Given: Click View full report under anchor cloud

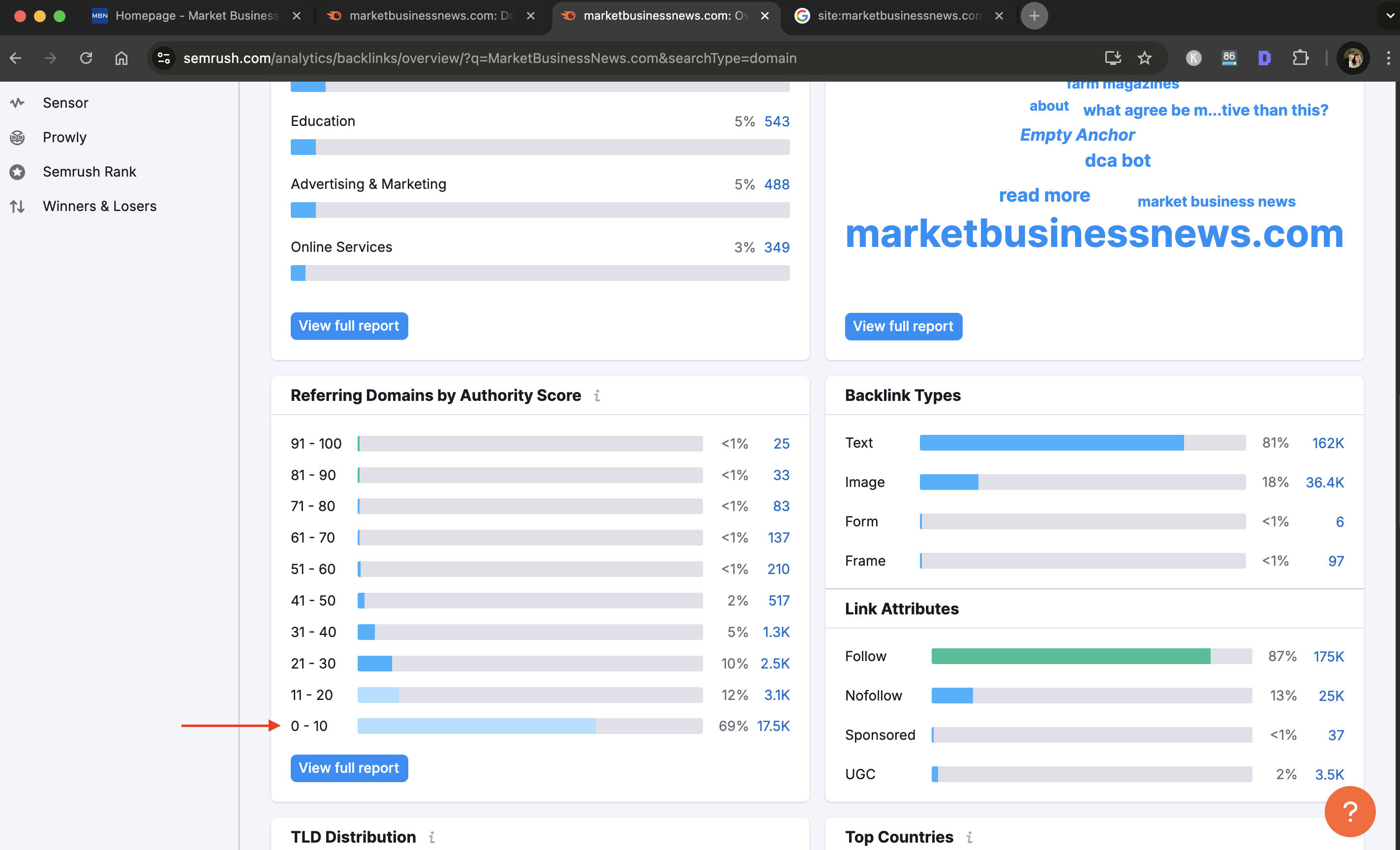Looking at the screenshot, I should coord(903,327).
